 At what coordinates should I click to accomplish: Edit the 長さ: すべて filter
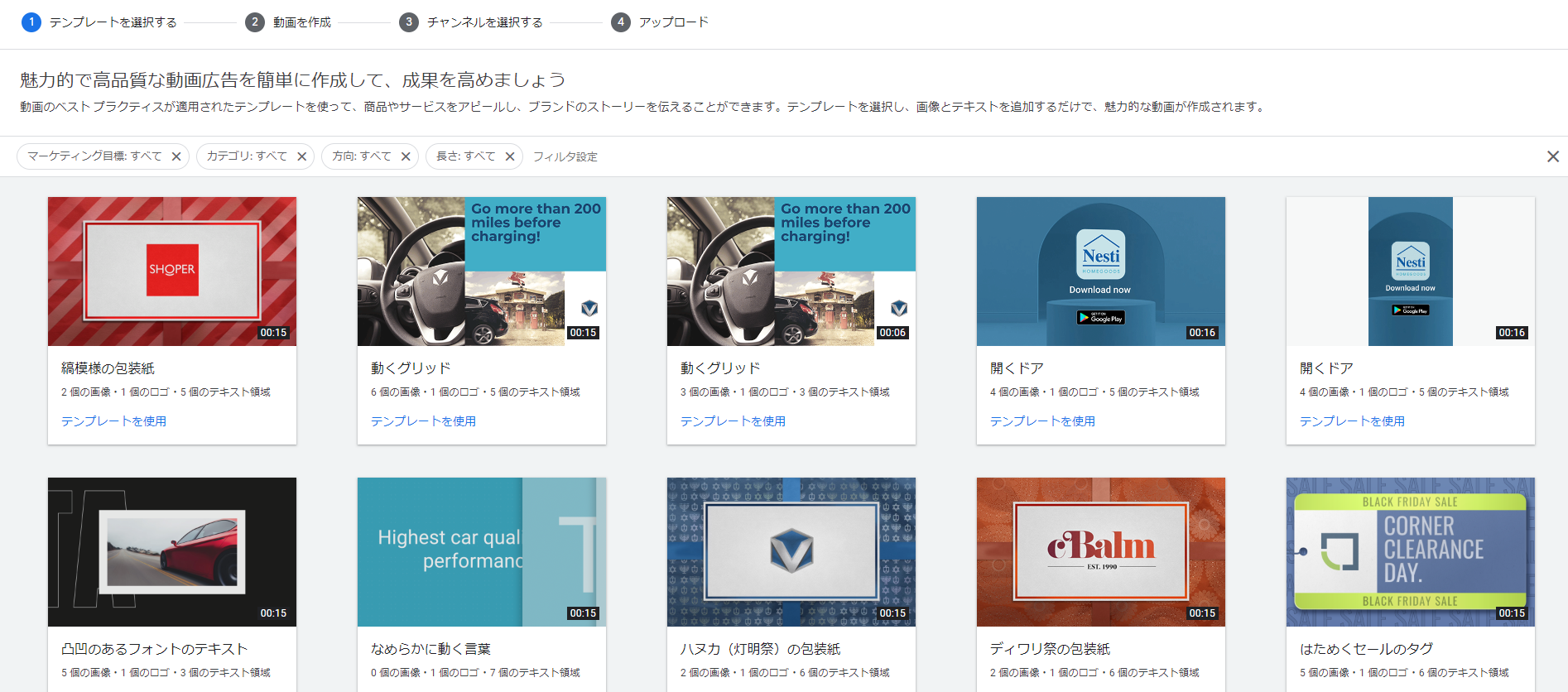point(466,156)
